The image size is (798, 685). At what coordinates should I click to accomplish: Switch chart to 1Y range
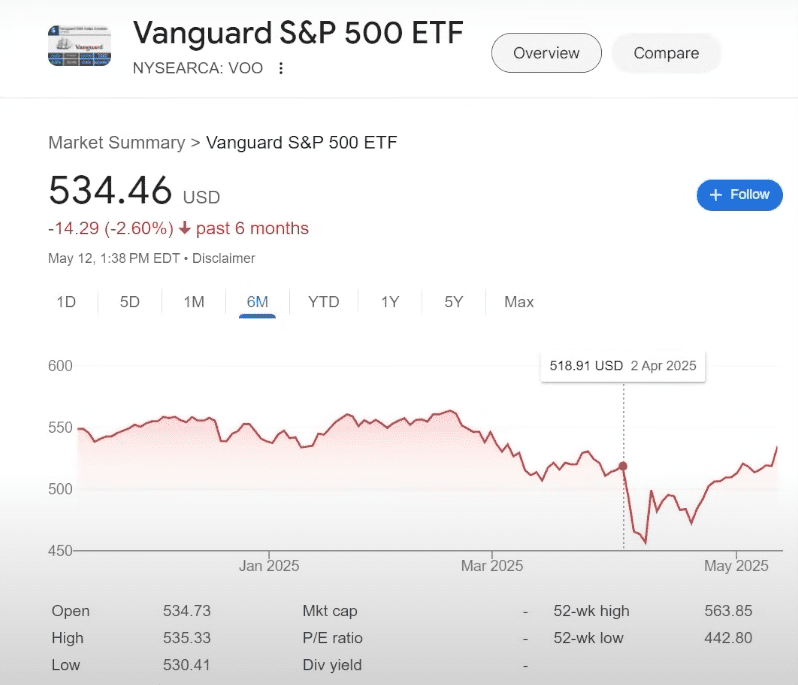point(390,302)
